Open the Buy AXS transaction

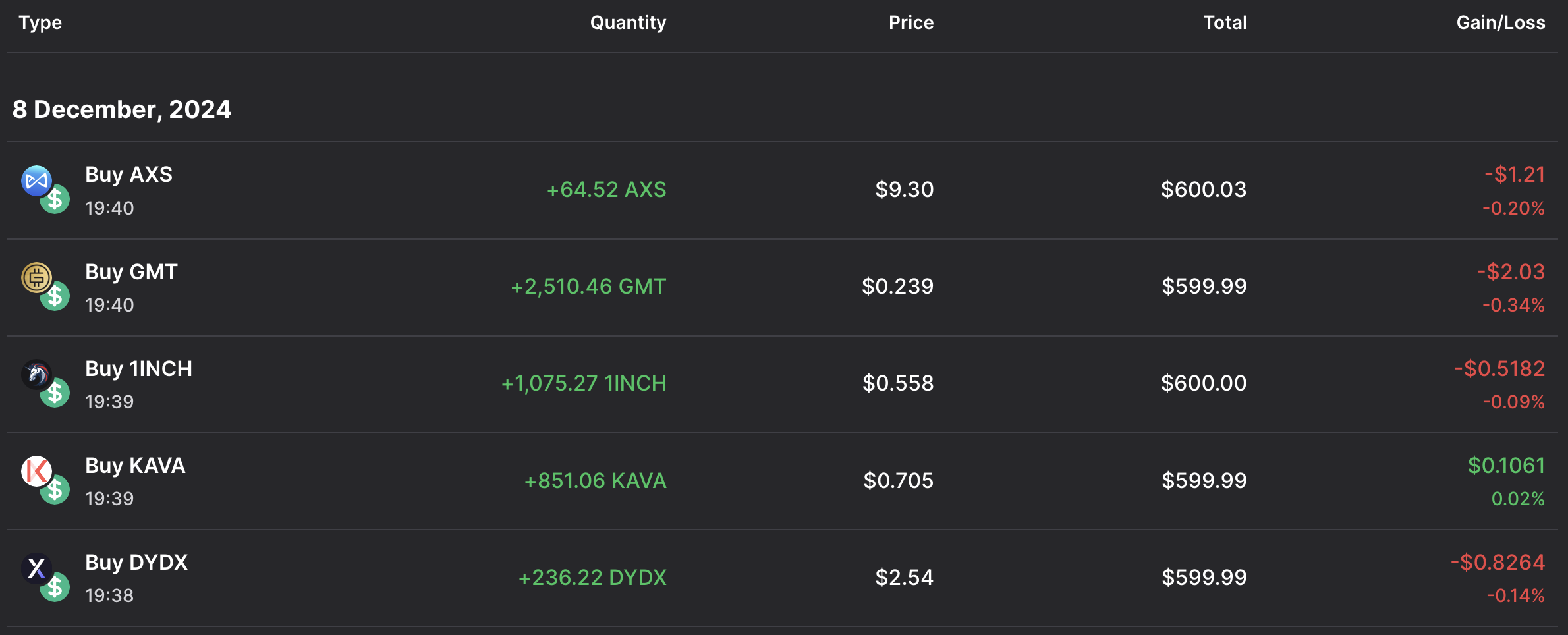click(x=128, y=175)
